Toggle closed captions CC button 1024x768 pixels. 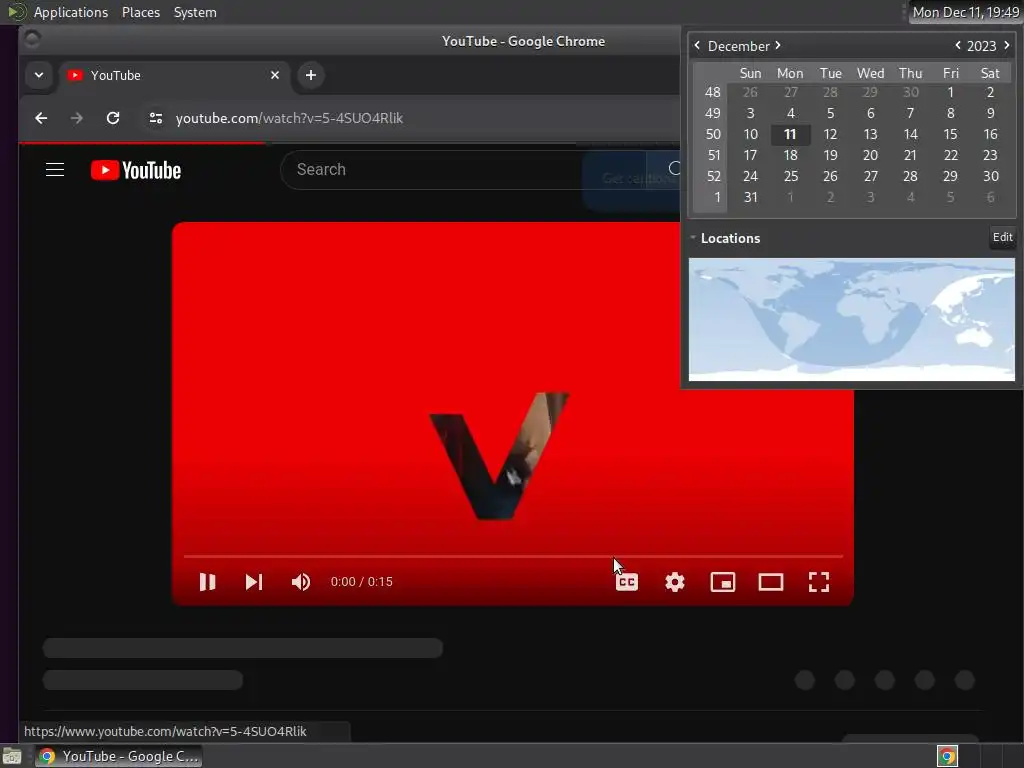point(627,582)
